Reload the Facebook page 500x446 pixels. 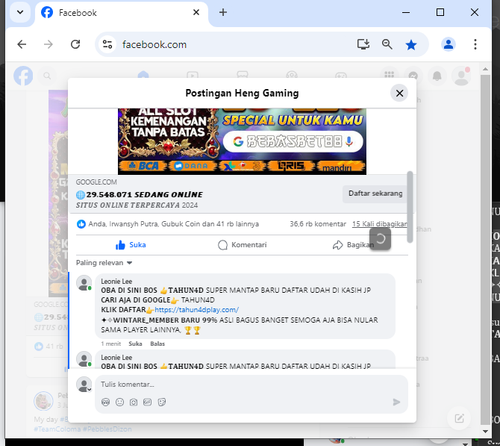tap(76, 44)
